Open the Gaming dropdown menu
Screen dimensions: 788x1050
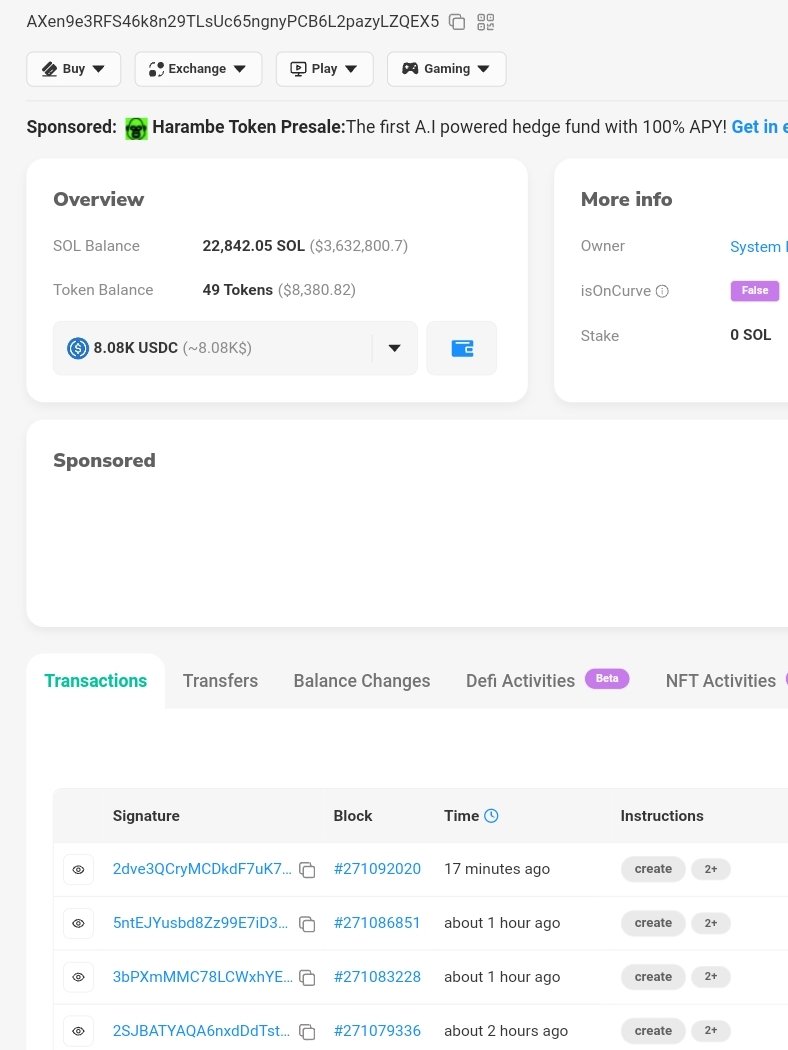click(447, 69)
